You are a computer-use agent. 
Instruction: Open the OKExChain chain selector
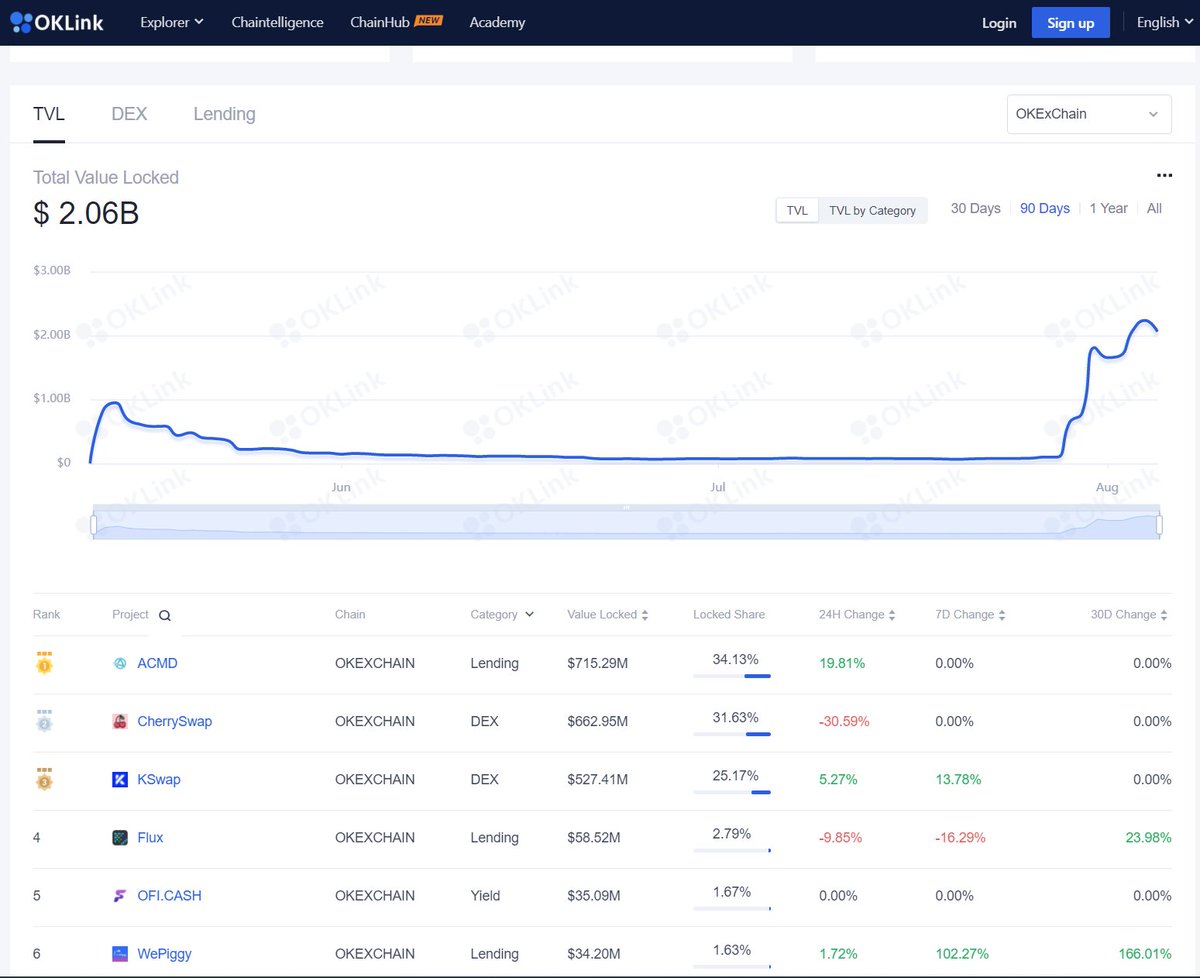tap(1089, 114)
